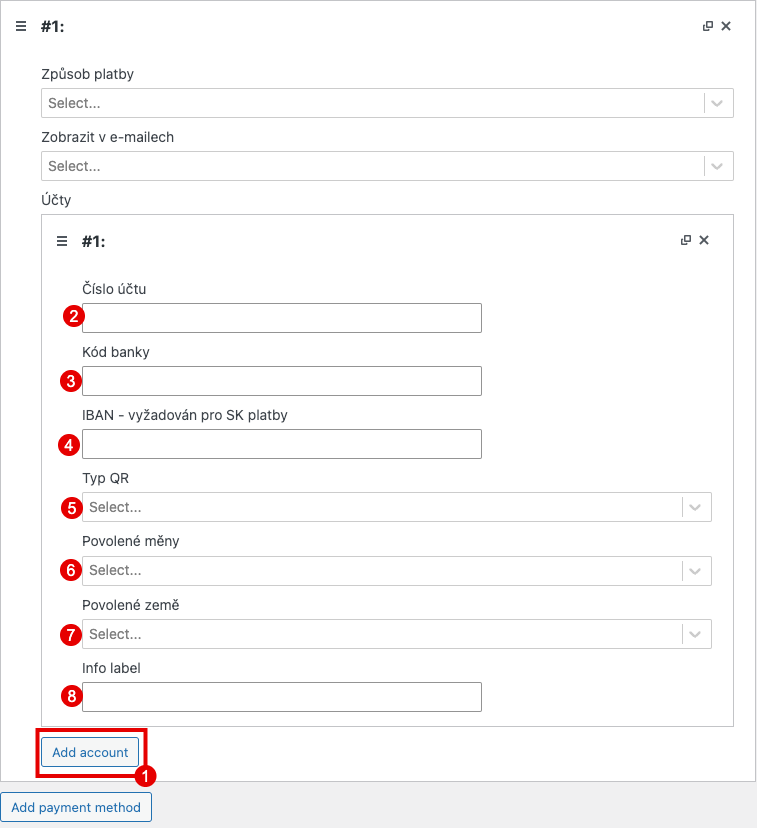This screenshot has height=828, width=757.
Task: Remove the inner account #1 entry
Action: click(x=704, y=240)
